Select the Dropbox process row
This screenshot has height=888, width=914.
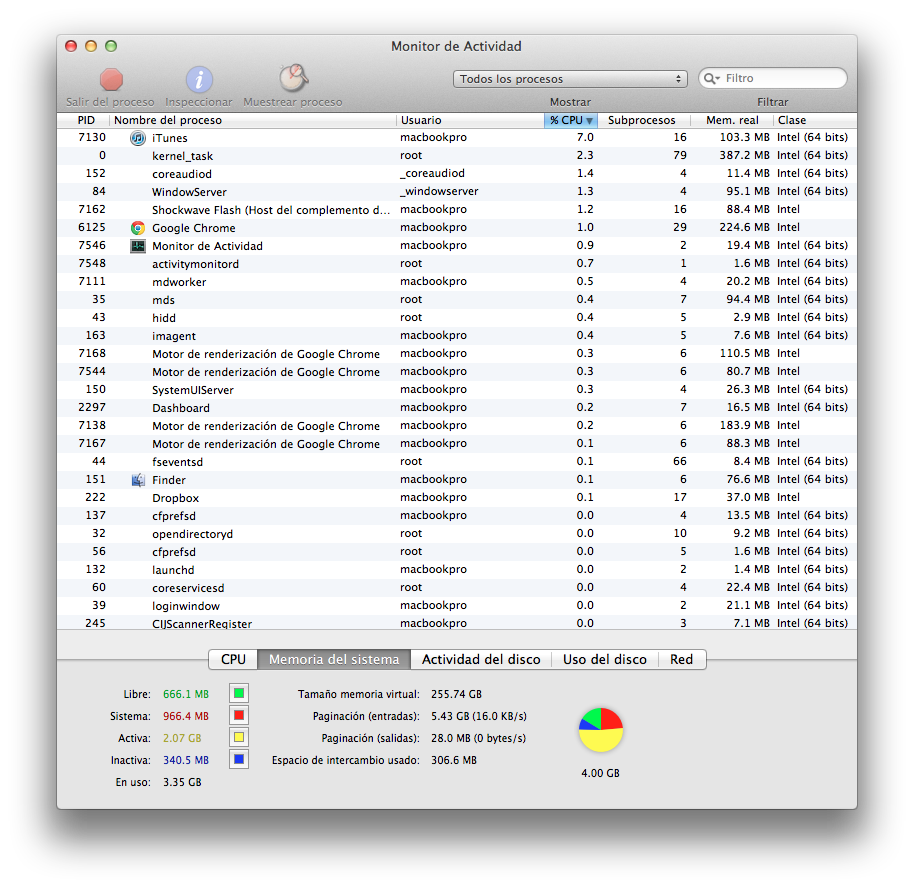[457, 498]
